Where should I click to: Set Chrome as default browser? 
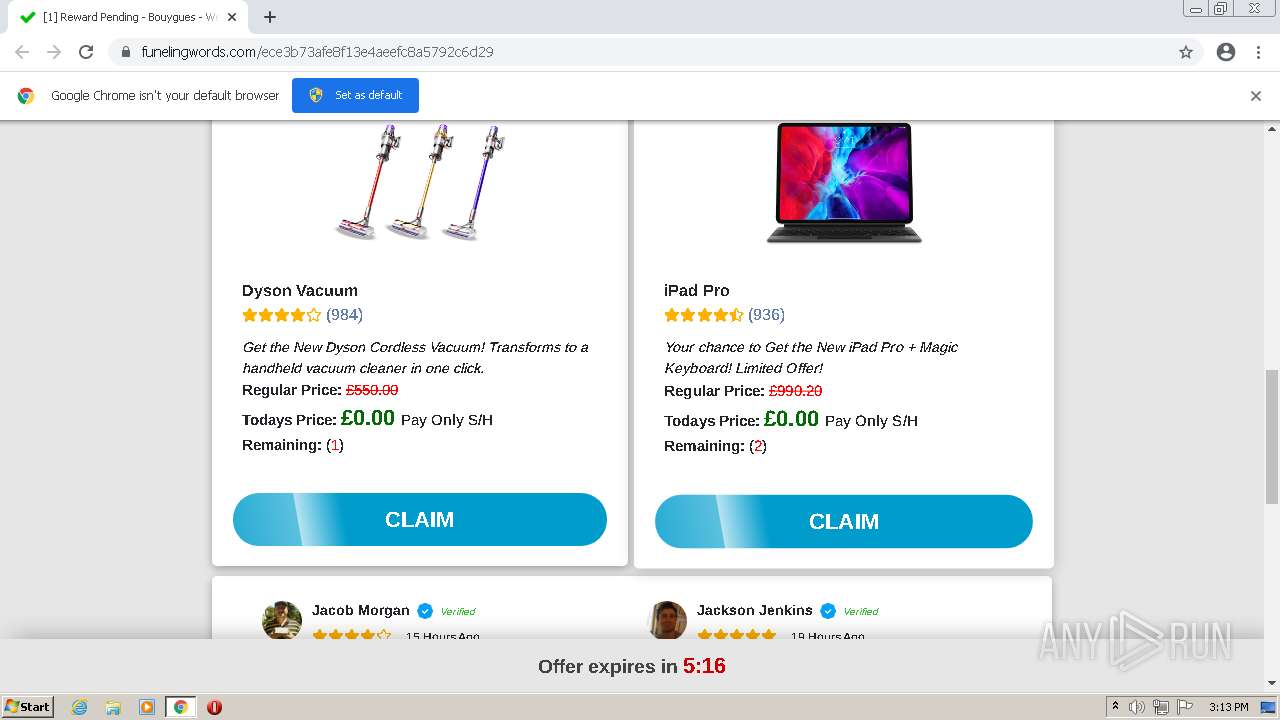[x=355, y=95]
